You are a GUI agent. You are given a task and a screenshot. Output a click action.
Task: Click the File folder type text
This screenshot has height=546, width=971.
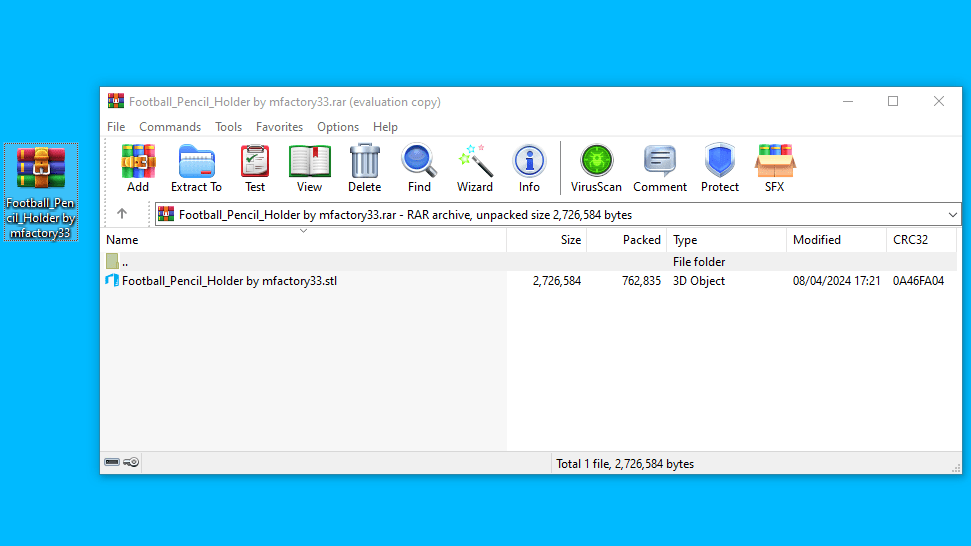(x=699, y=262)
